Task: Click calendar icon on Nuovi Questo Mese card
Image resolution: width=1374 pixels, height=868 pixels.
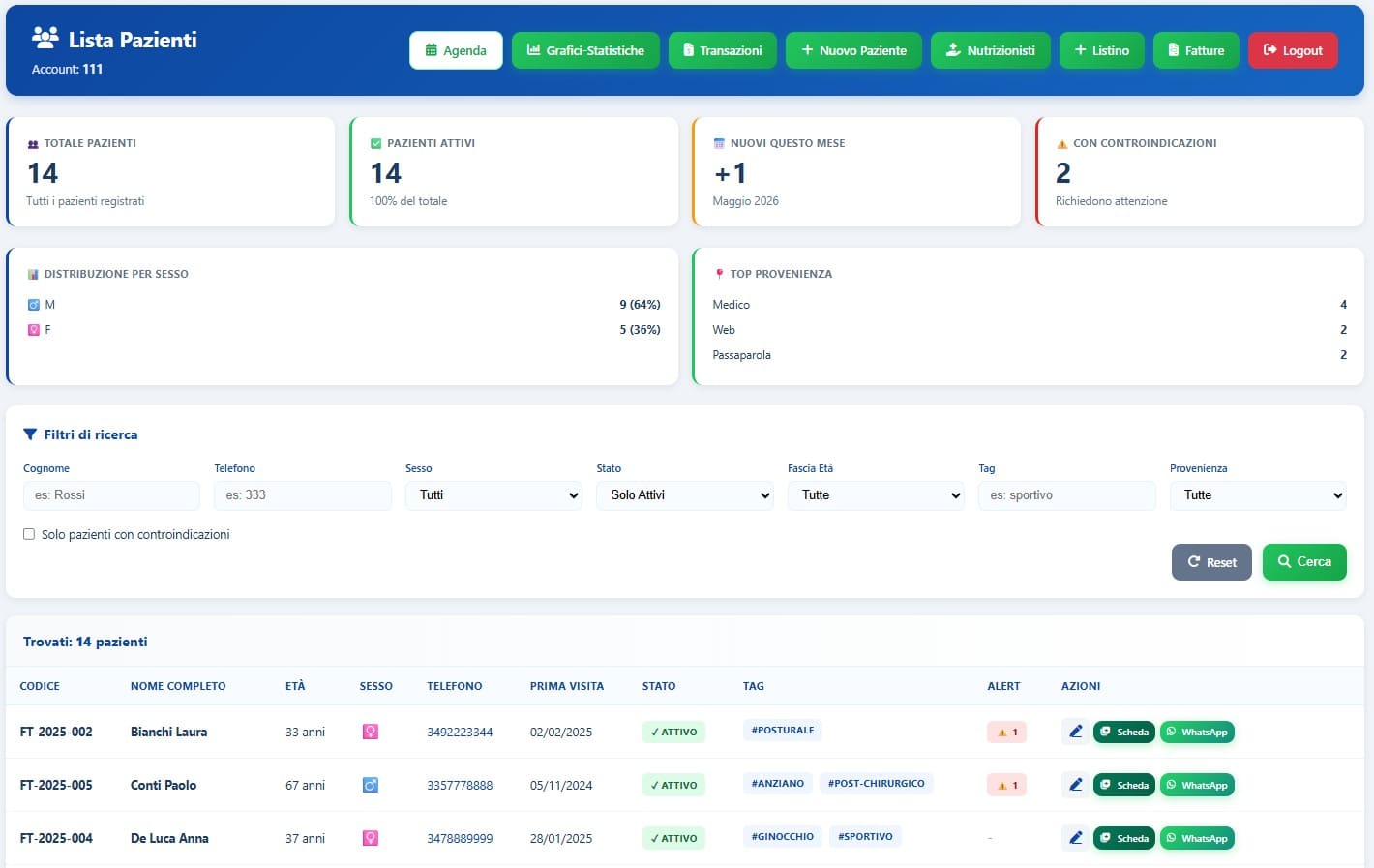Action: point(719,143)
